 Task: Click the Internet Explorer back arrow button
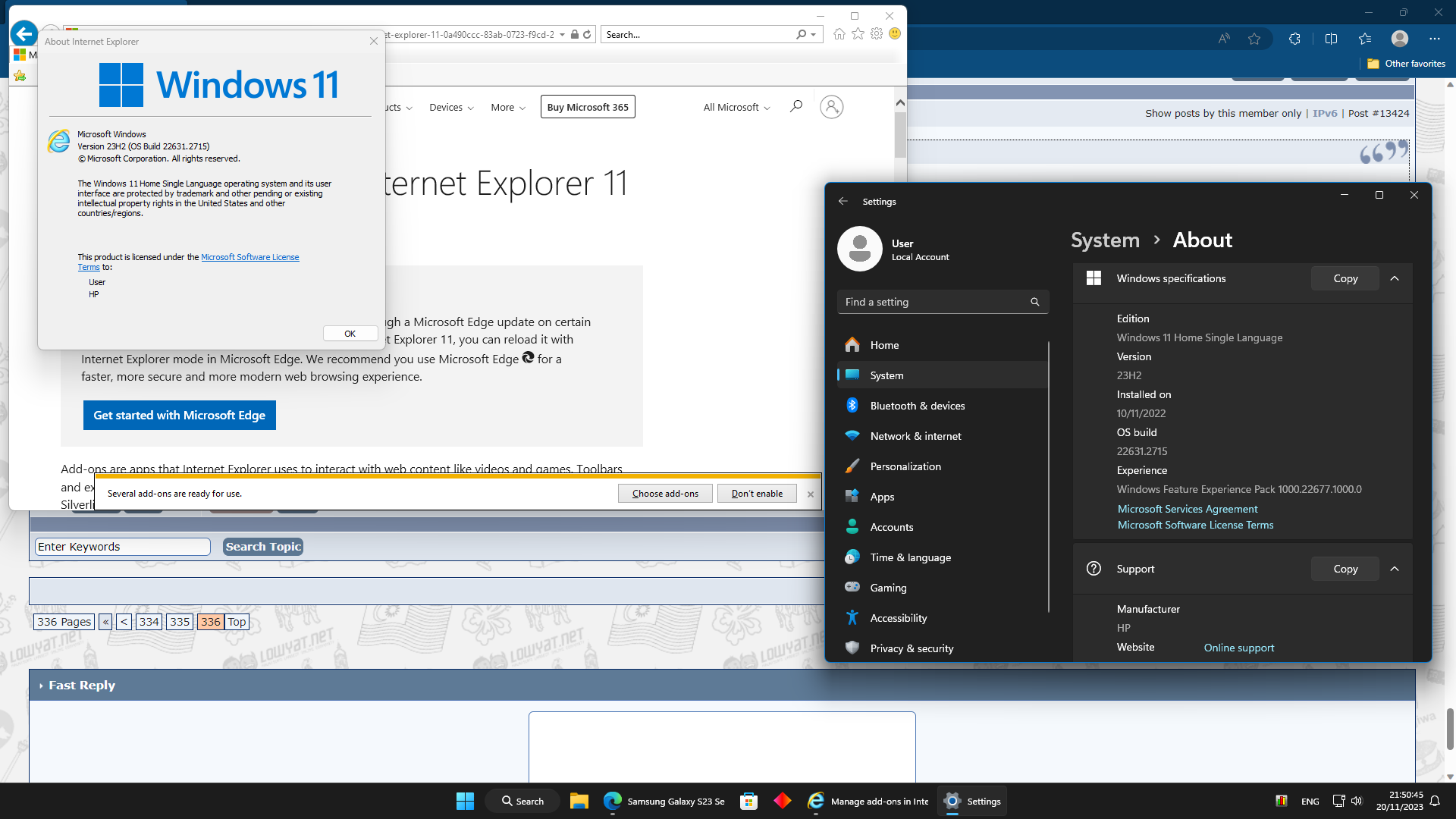click(24, 34)
